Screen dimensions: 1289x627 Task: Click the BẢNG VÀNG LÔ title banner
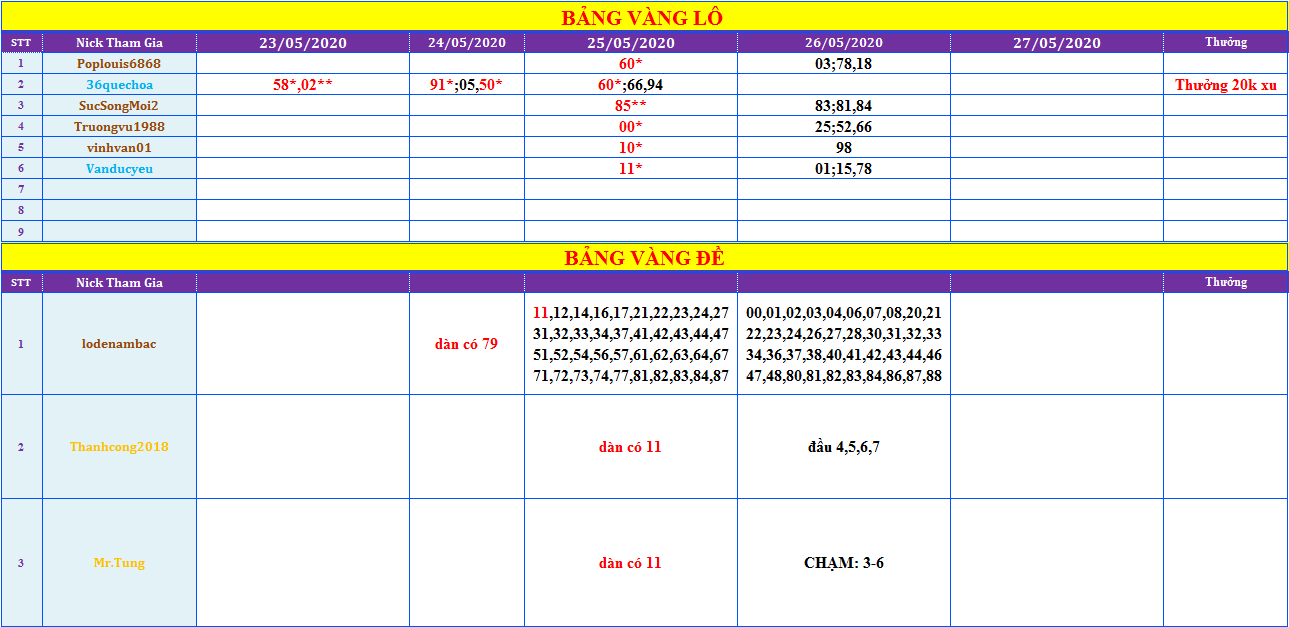coord(644,17)
